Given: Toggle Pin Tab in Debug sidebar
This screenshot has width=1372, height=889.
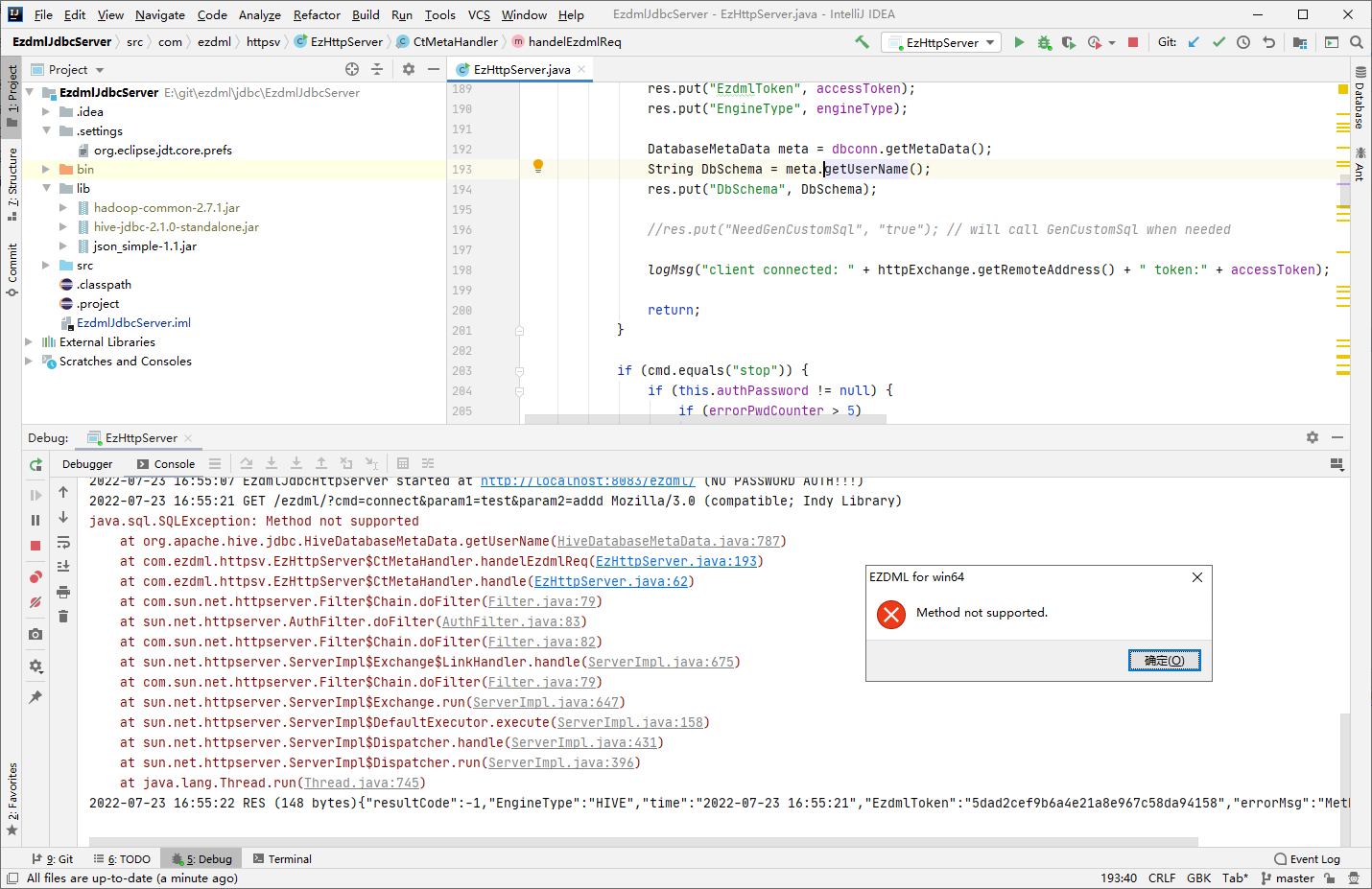Looking at the screenshot, I should [x=35, y=697].
